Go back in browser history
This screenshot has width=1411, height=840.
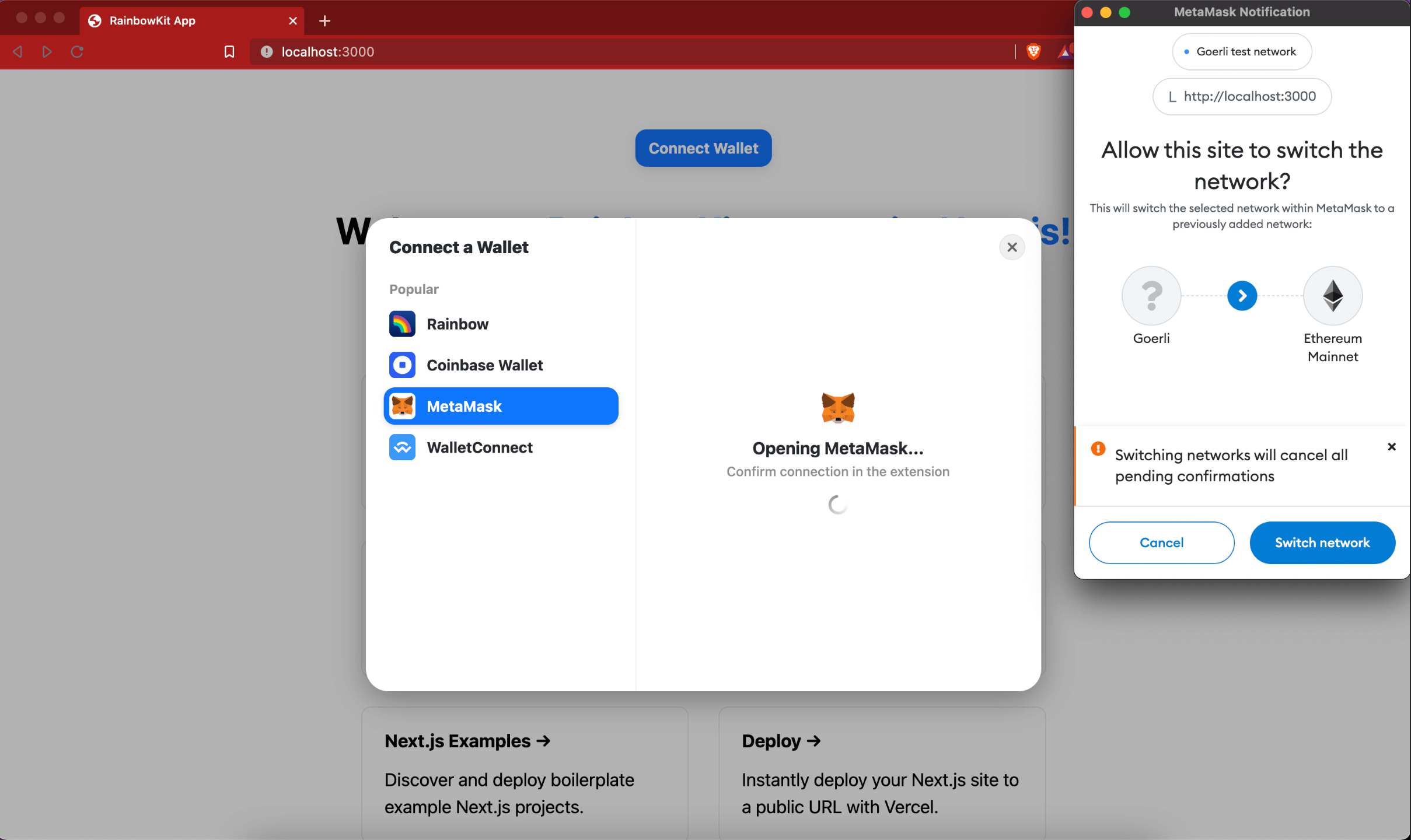tap(18, 52)
